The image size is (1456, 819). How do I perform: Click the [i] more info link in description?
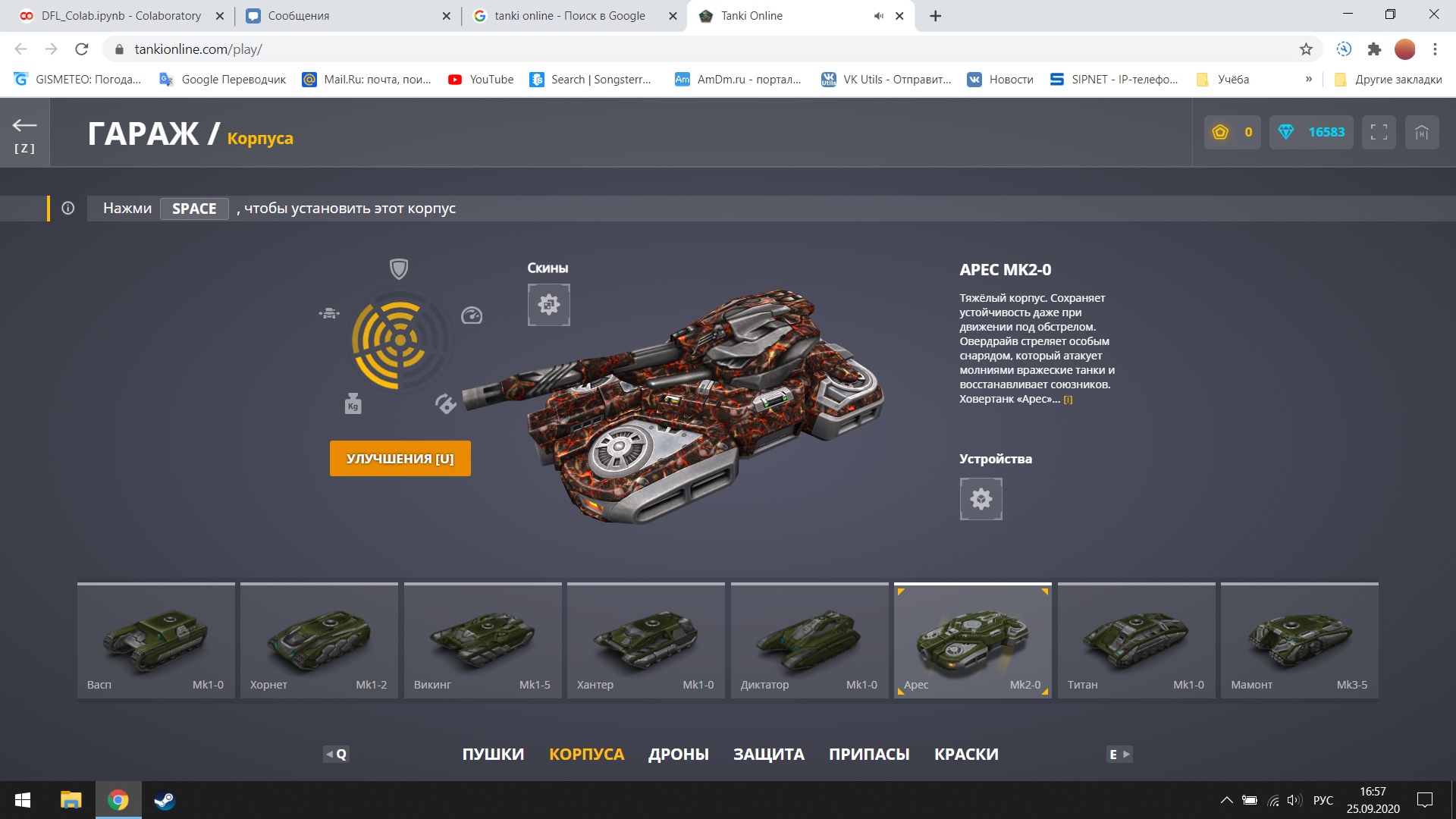pyautogui.click(x=1068, y=400)
